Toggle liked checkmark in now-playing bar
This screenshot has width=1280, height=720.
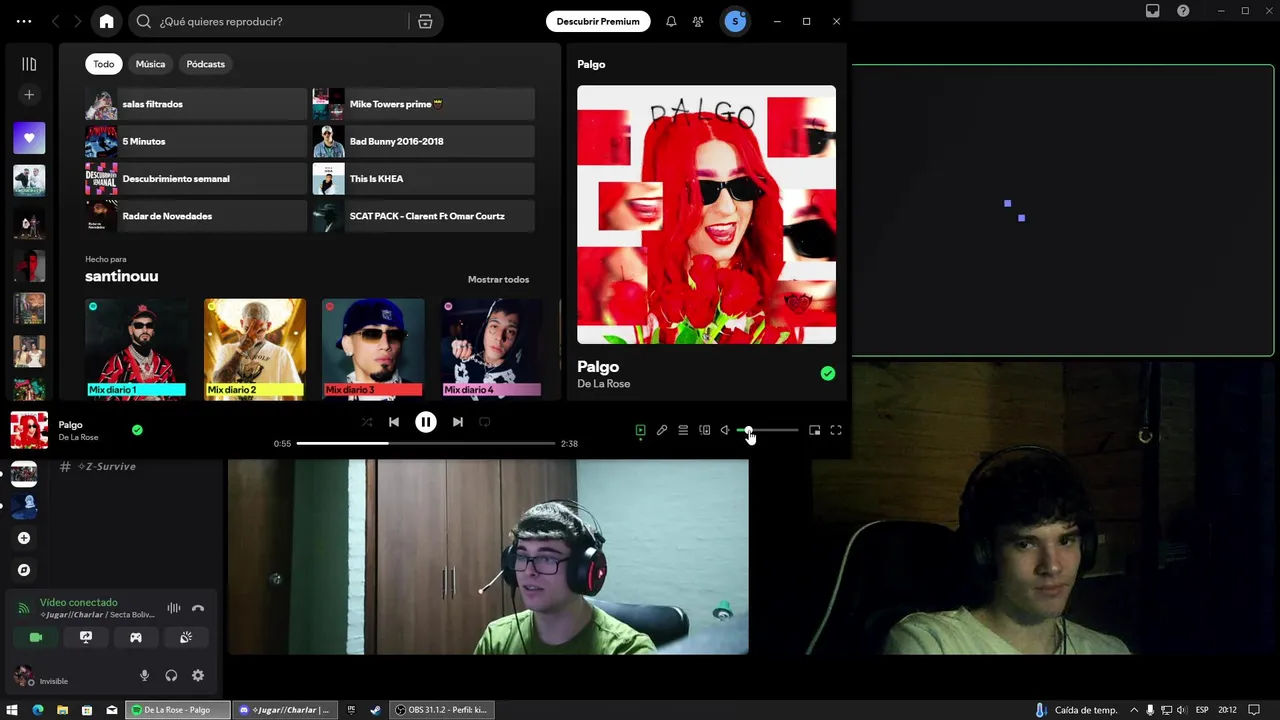pyautogui.click(x=137, y=430)
